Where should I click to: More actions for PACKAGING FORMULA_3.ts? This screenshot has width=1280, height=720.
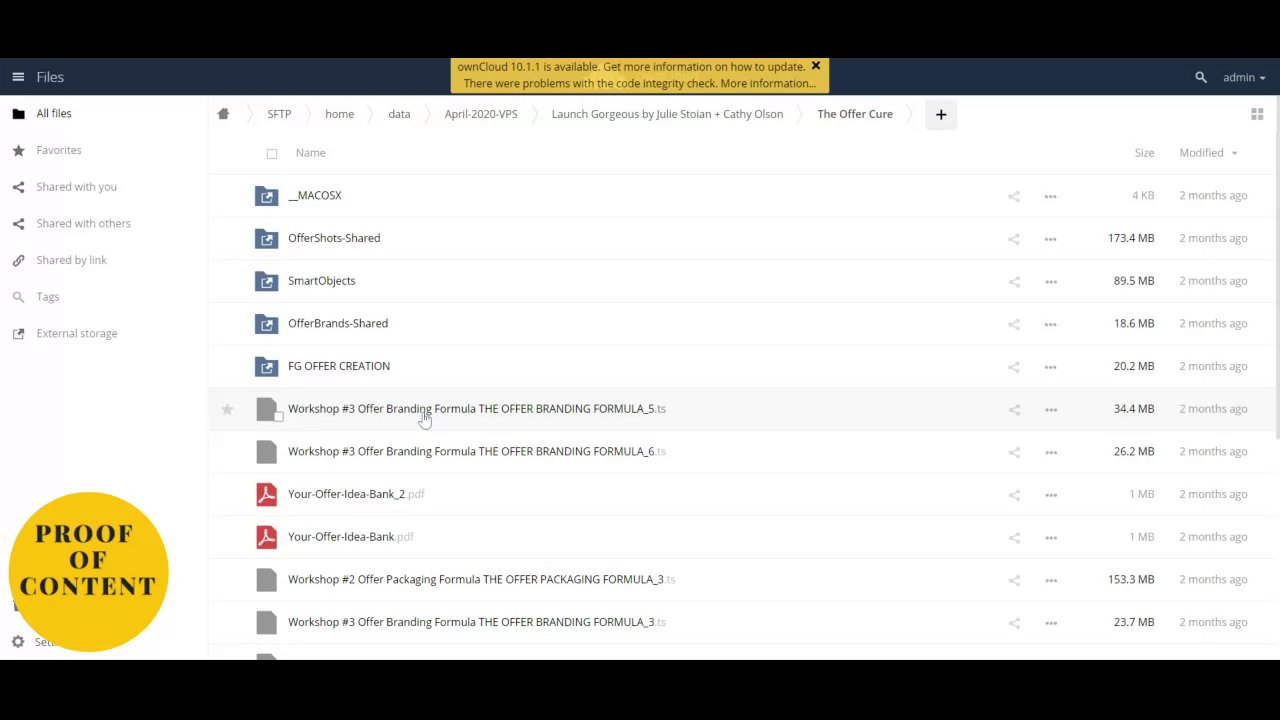click(1051, 580)
